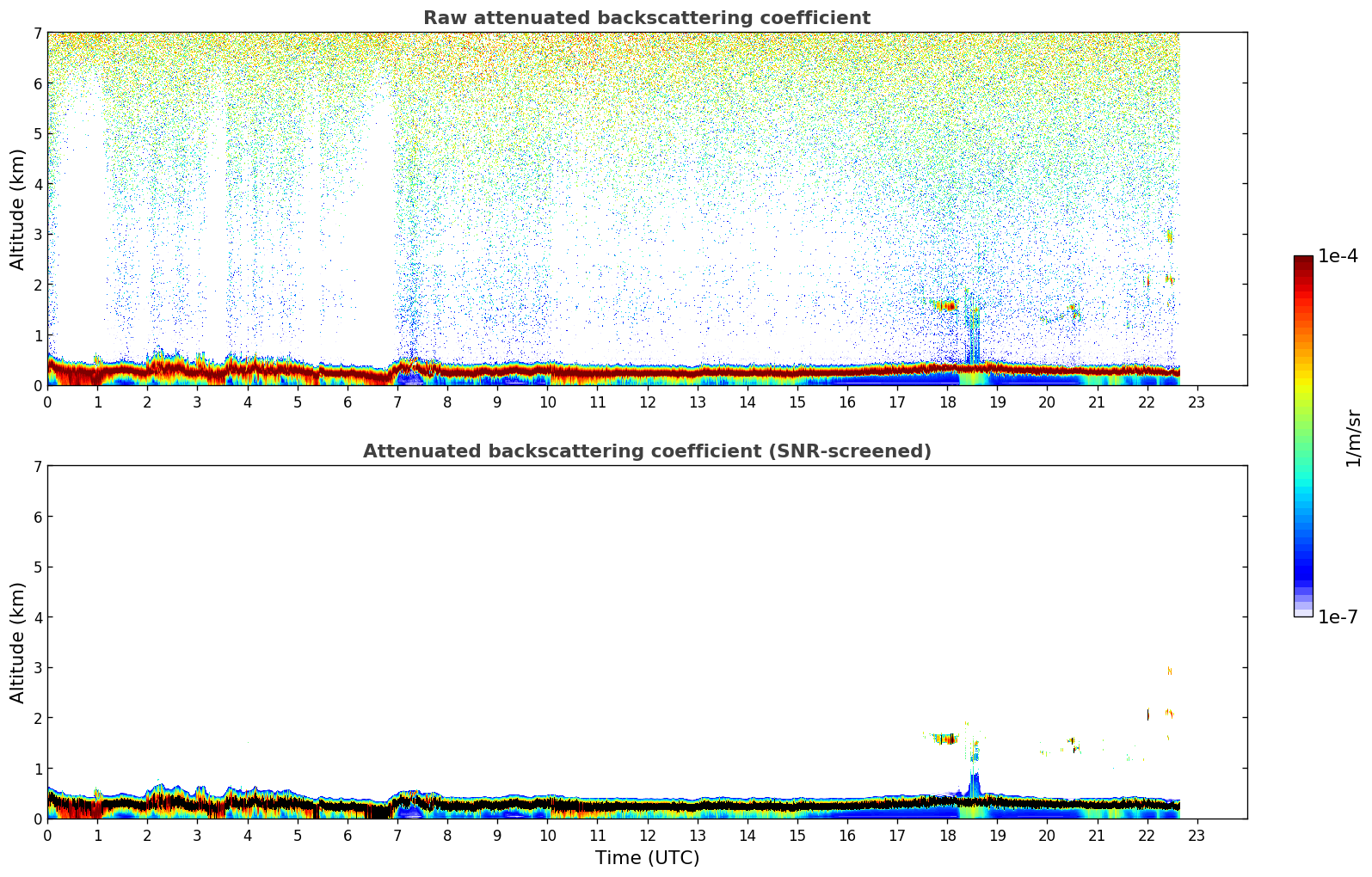Click the 'Raw attenuated backscattering coefficient' title
Screen dimensions: 1372x877
646,18
